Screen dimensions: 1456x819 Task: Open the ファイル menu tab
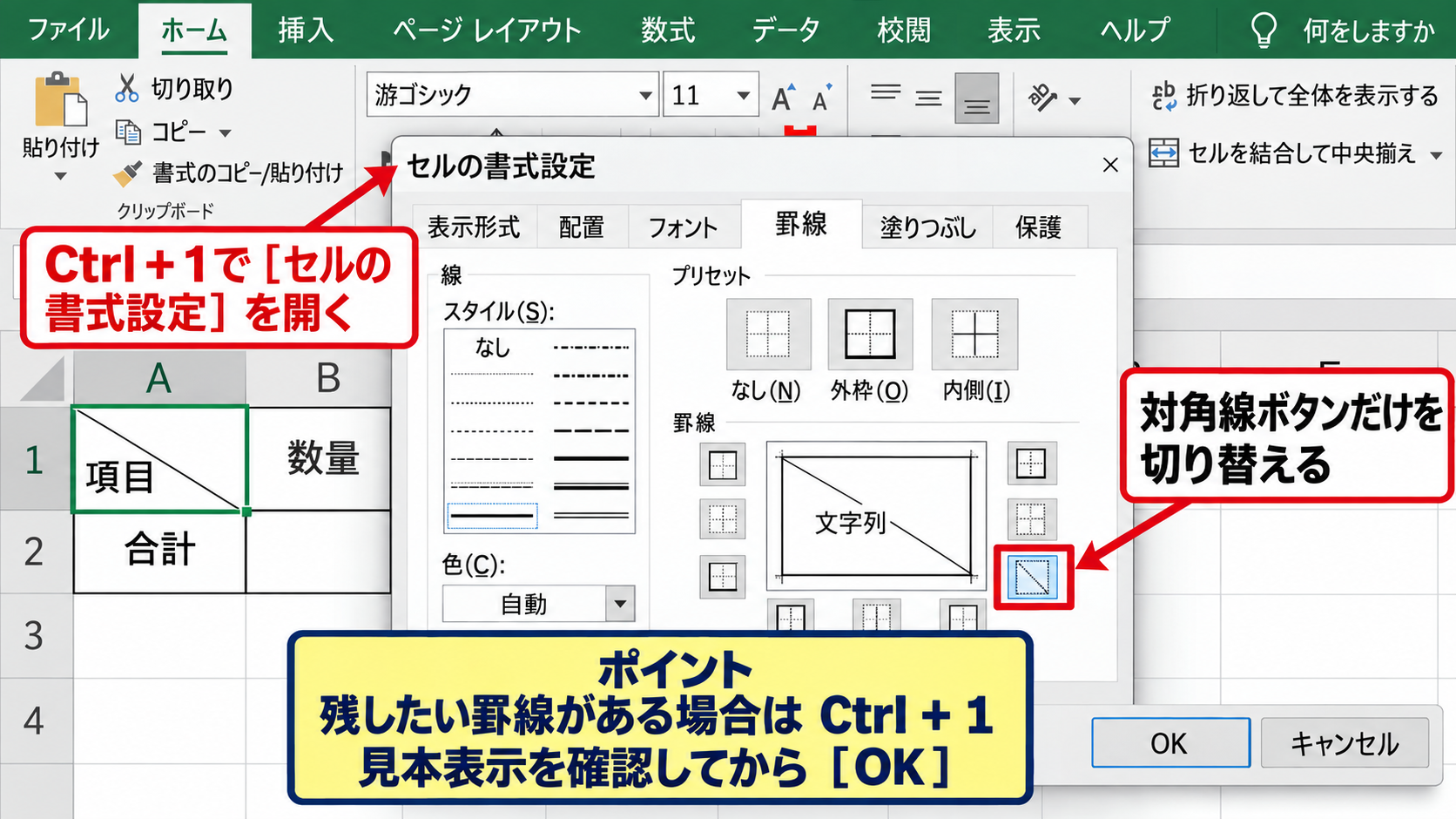(x=69, y=30)
